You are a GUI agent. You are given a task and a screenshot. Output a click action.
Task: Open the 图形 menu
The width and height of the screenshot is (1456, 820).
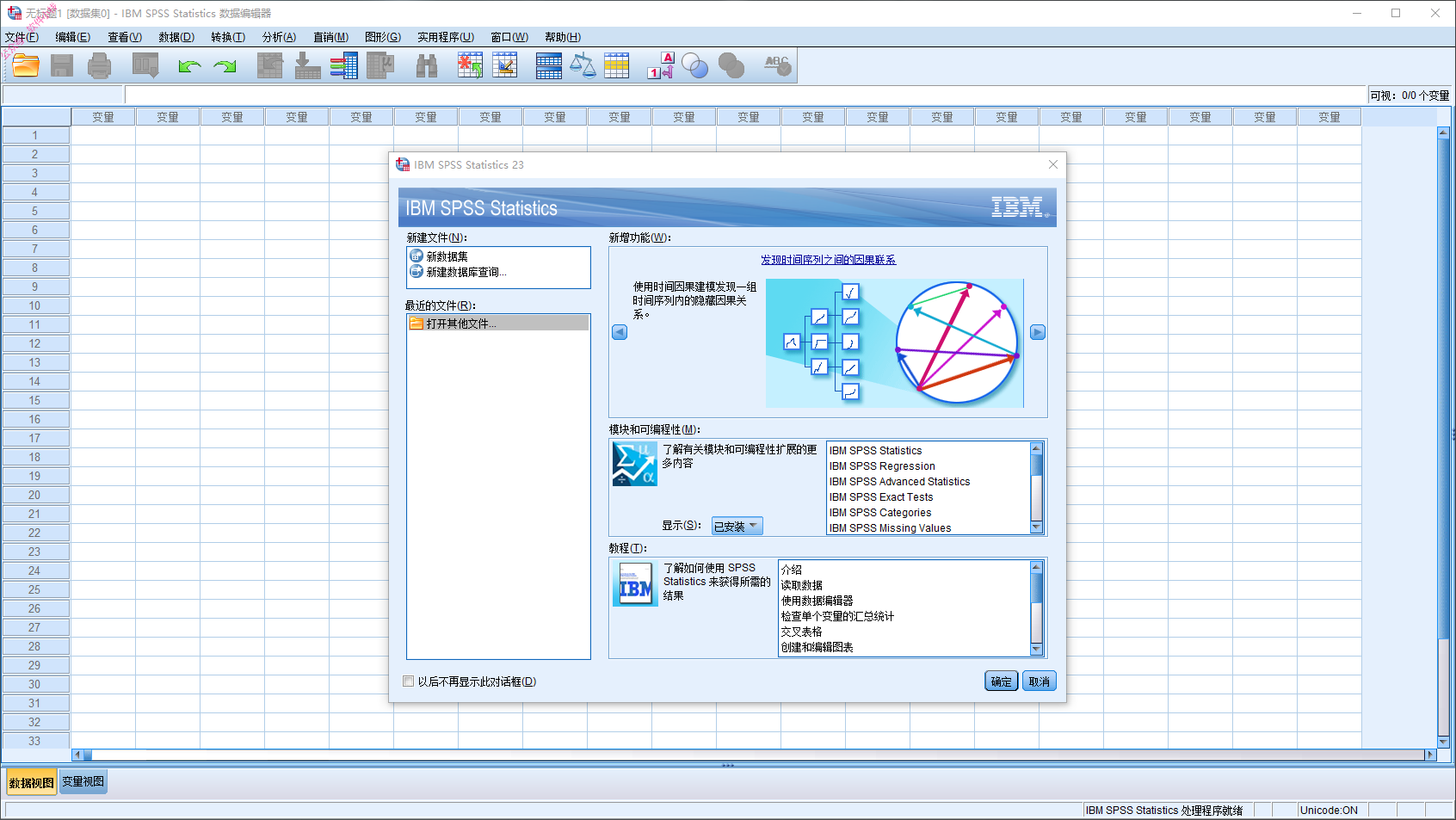click(x=382, y=37)
